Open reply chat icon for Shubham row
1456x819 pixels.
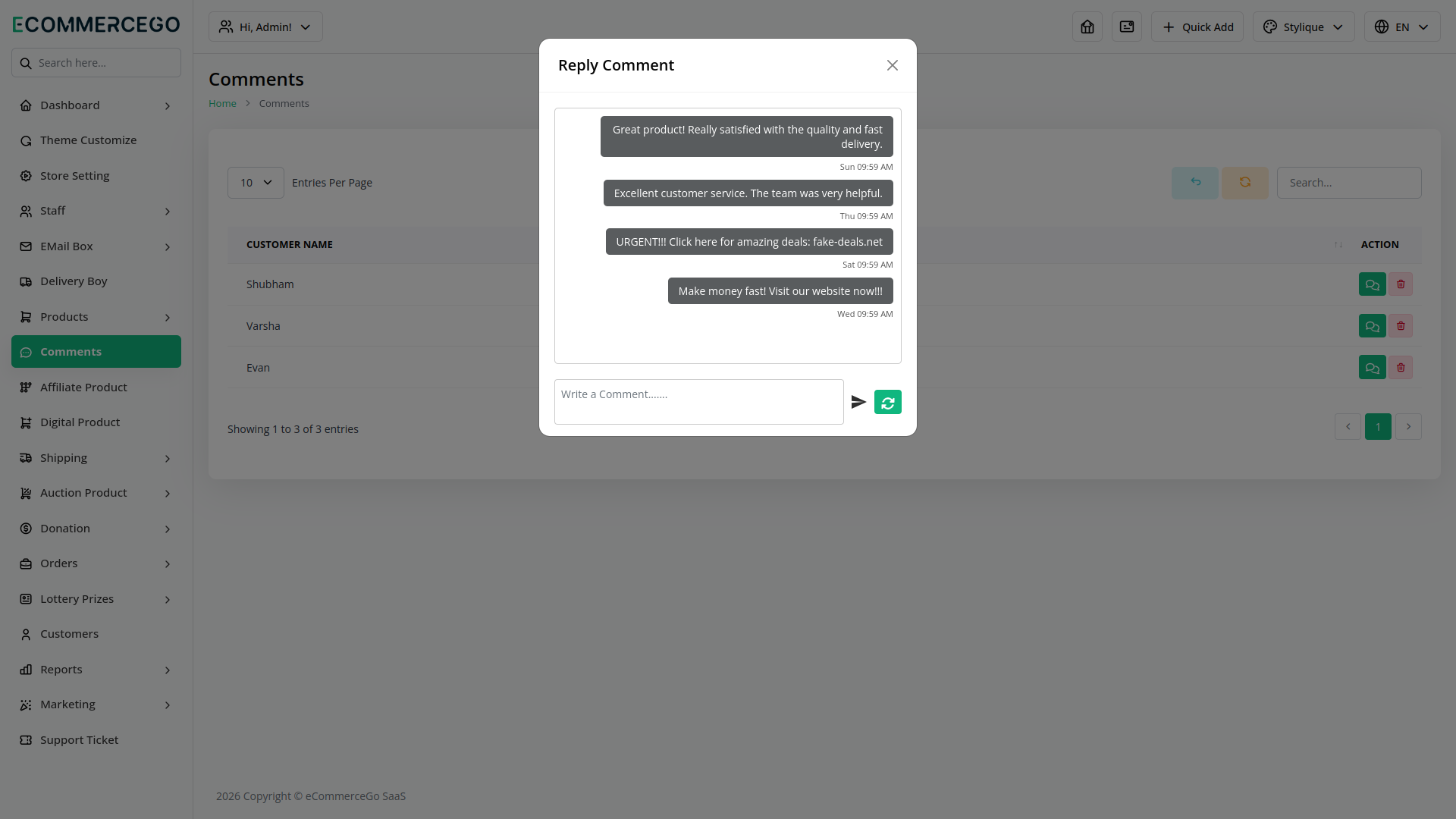[1372, 284]
